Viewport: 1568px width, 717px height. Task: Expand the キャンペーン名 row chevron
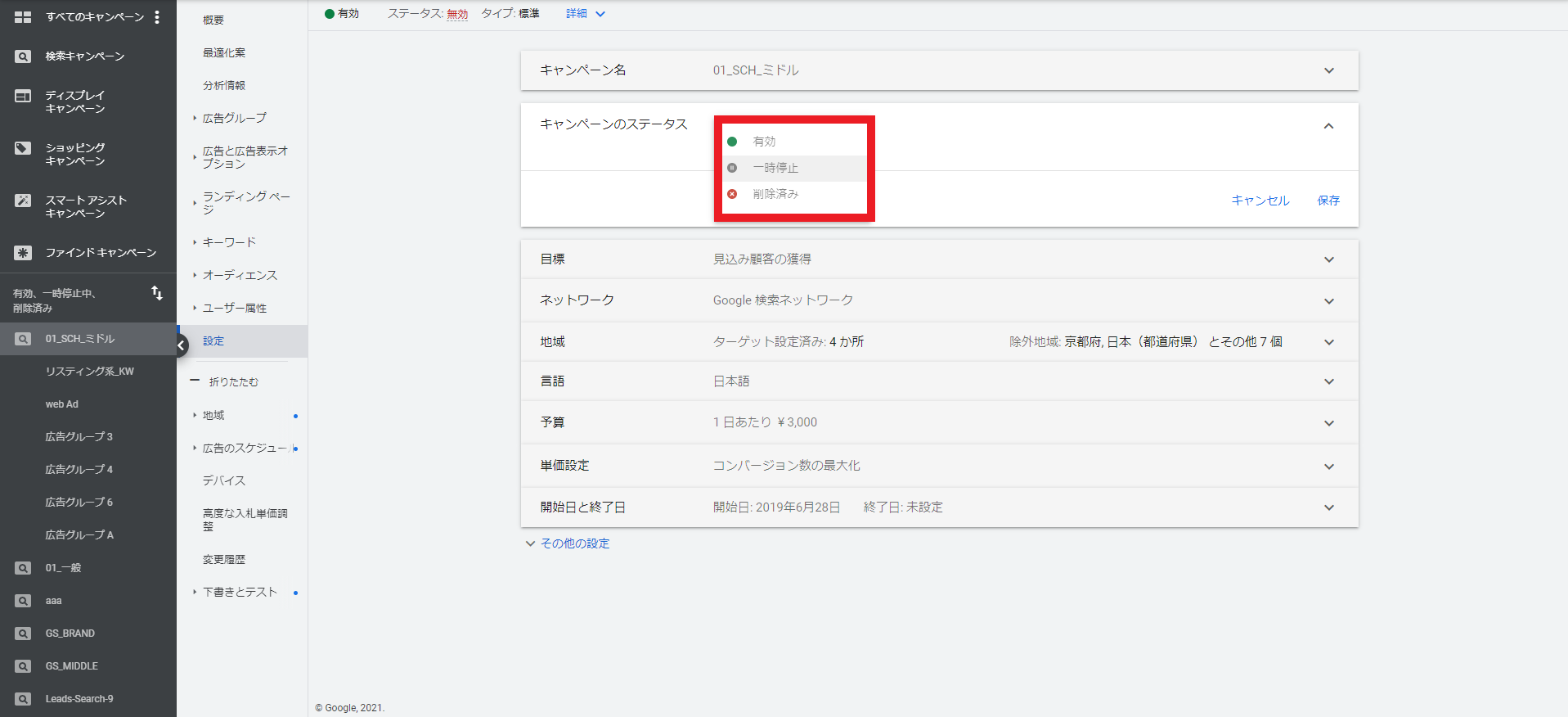(1329, 70)
